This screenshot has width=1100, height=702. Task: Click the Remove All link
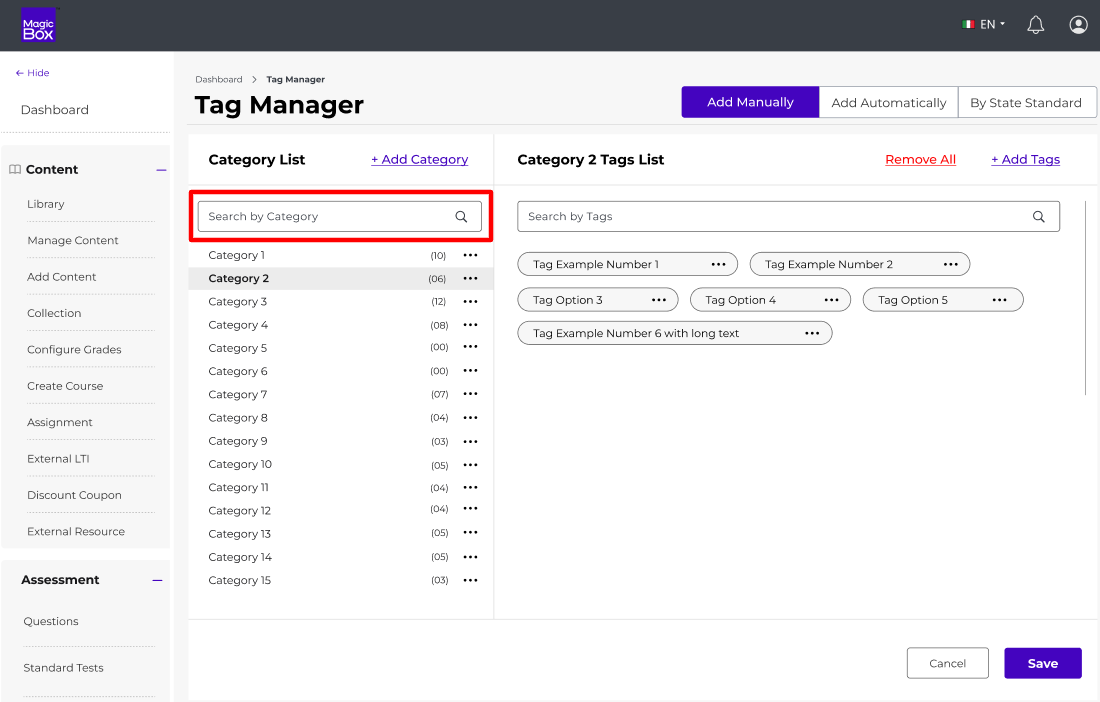[920, 160]
